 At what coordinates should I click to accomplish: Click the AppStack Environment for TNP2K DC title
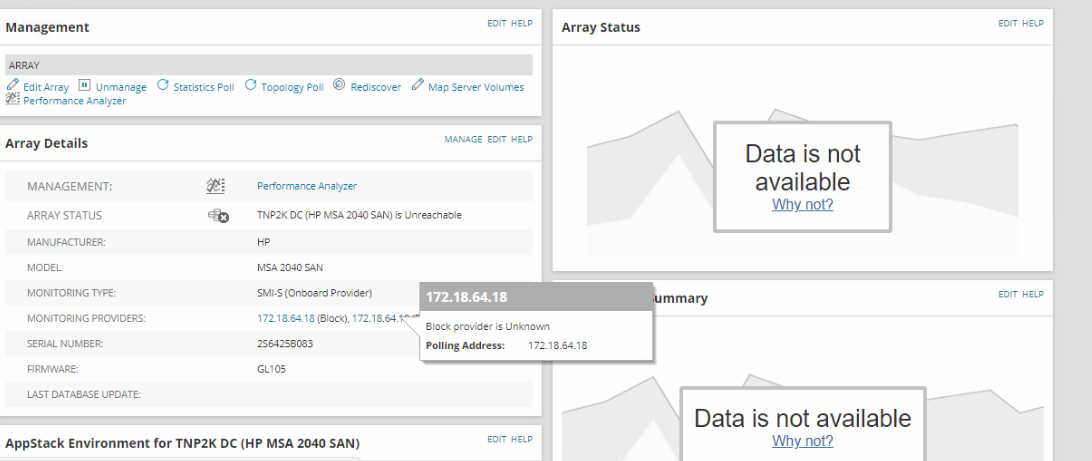(x=182, y=443)
